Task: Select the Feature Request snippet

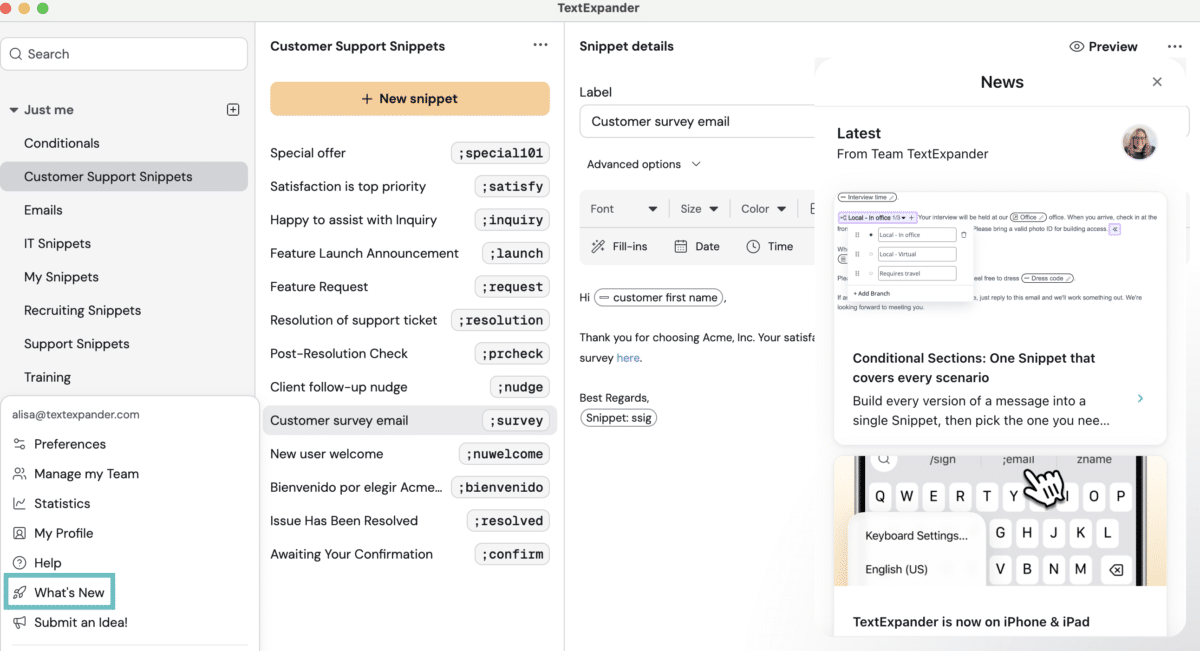Action: click(x=410, y=287)
